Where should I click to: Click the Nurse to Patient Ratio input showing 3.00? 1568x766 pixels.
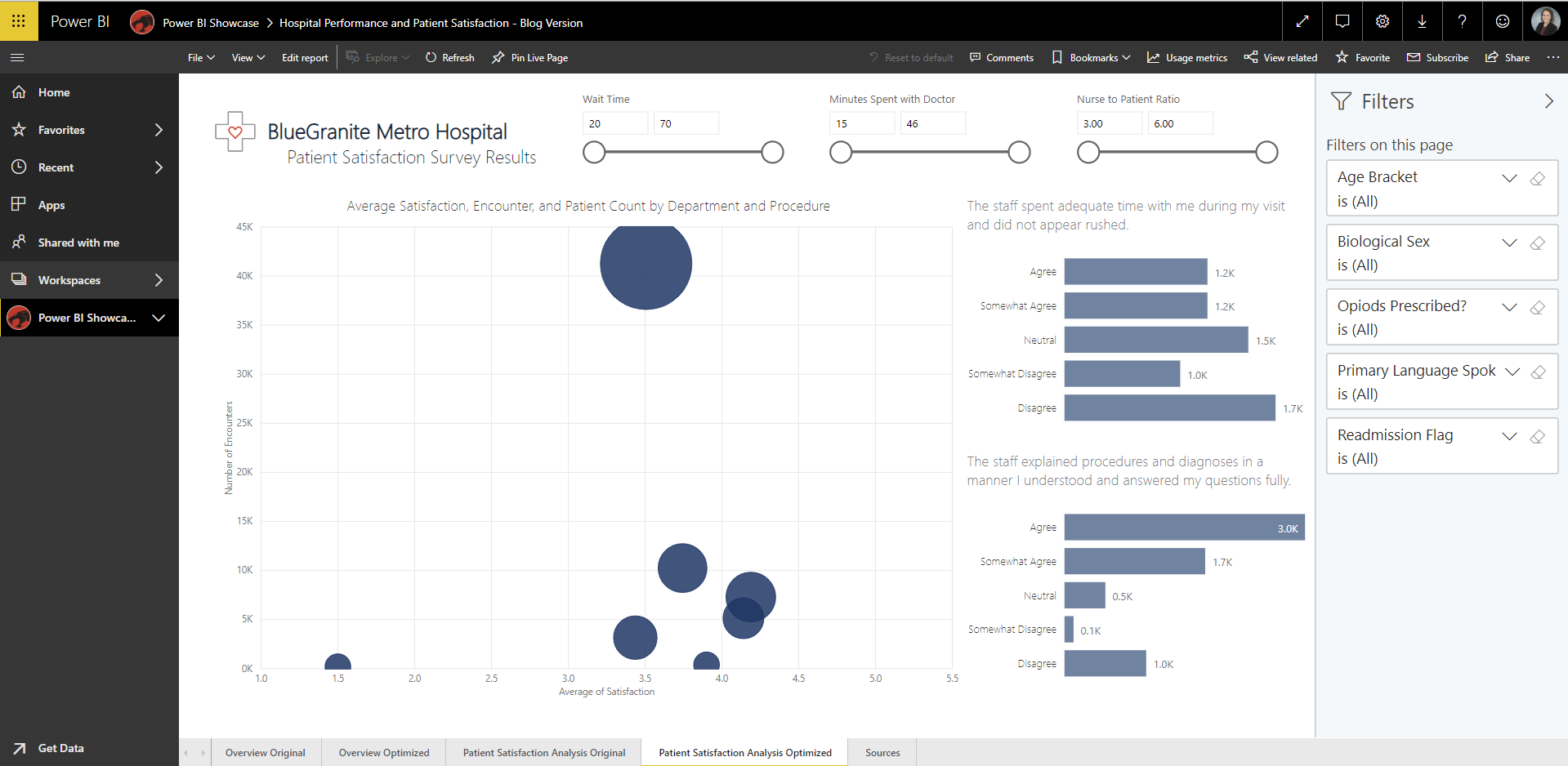pos(1109,122)
